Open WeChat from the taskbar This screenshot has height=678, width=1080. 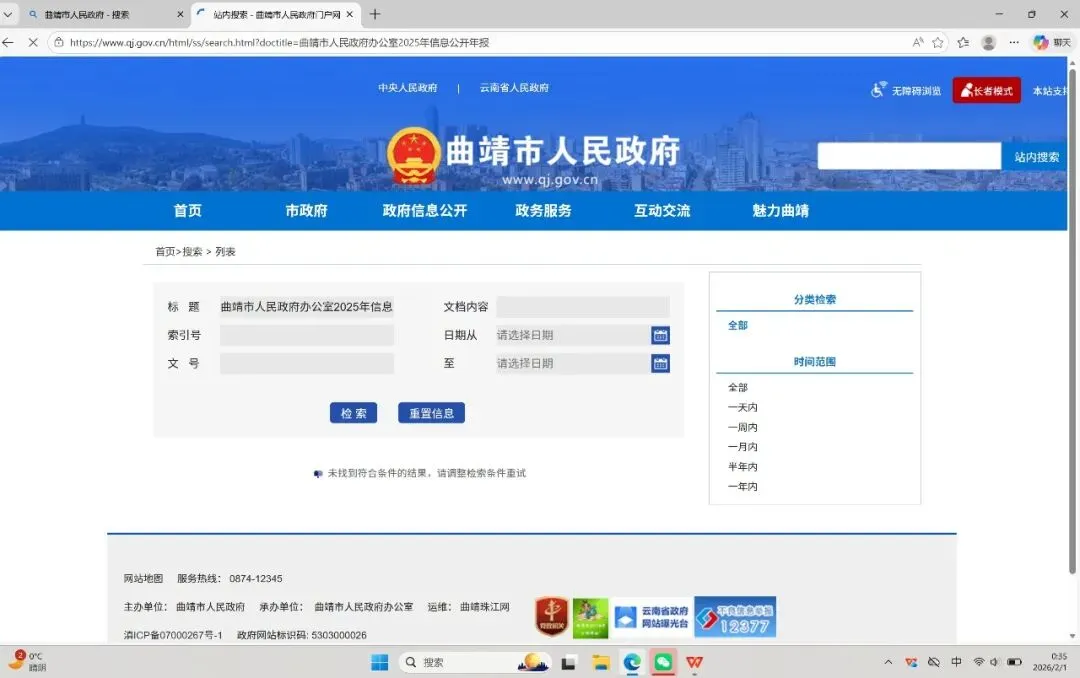[x=663, y=663]
